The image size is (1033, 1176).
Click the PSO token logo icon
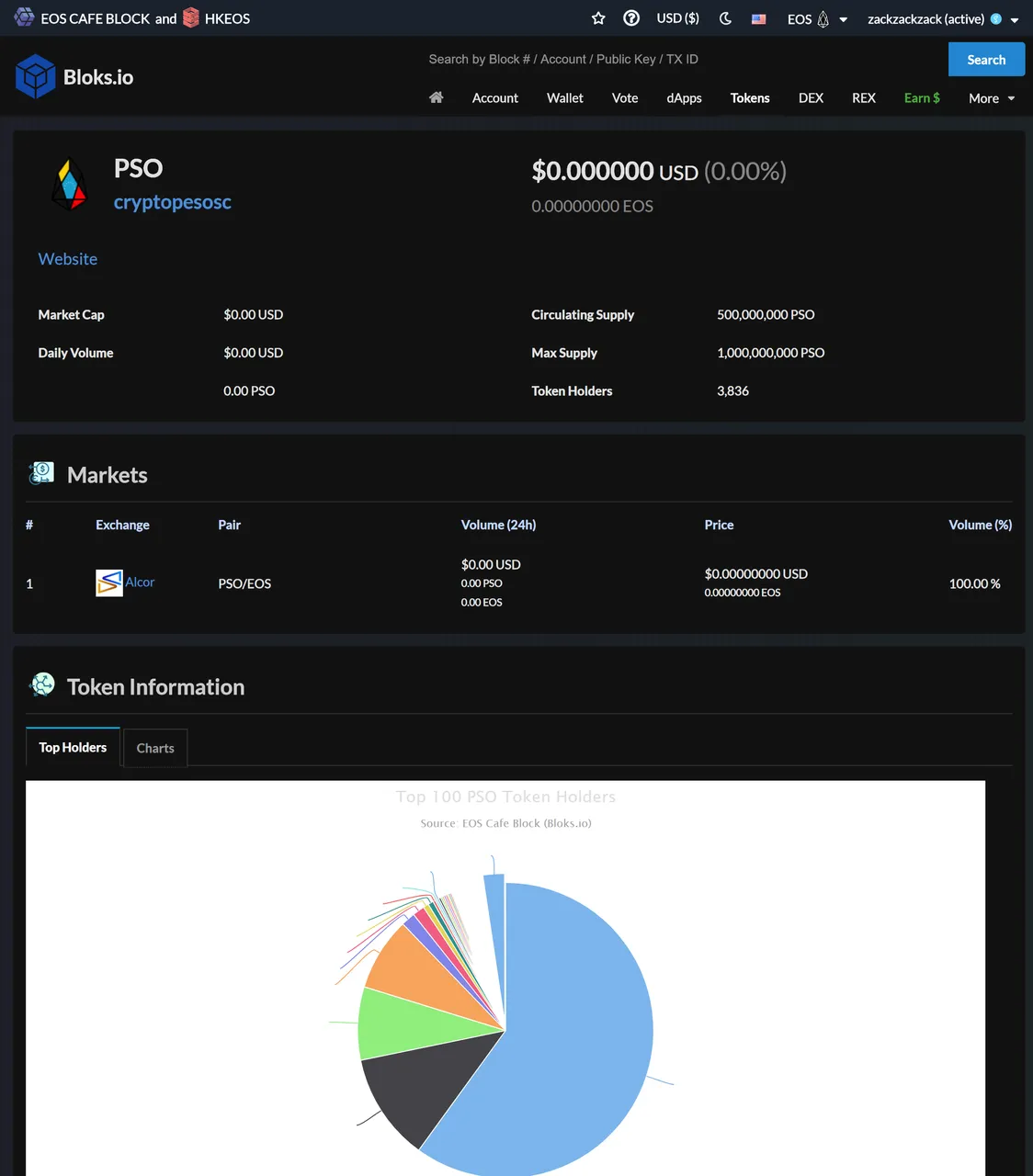69,185
